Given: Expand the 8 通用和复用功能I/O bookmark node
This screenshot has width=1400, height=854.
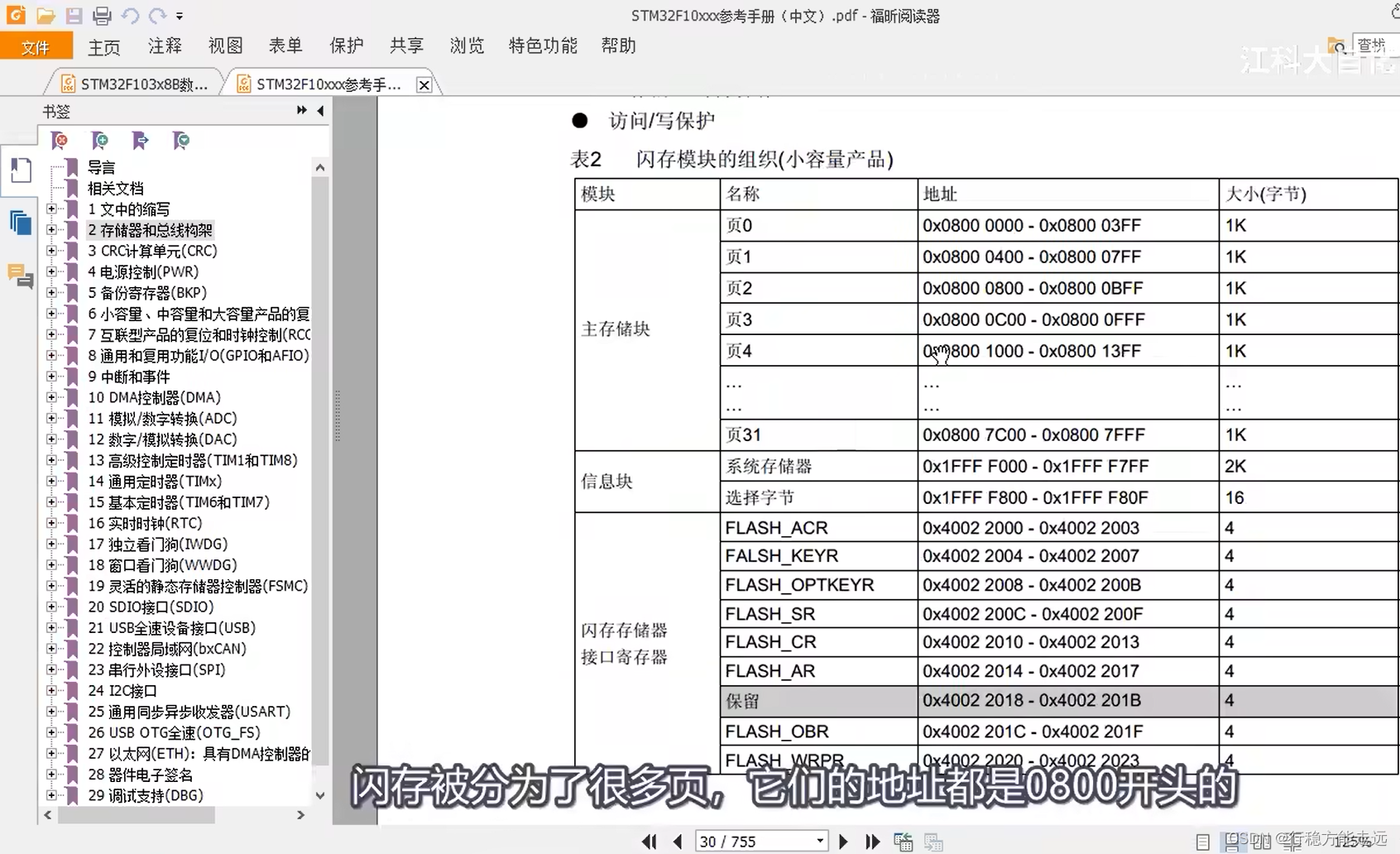Looking at the screenshot, I should 51,356.
